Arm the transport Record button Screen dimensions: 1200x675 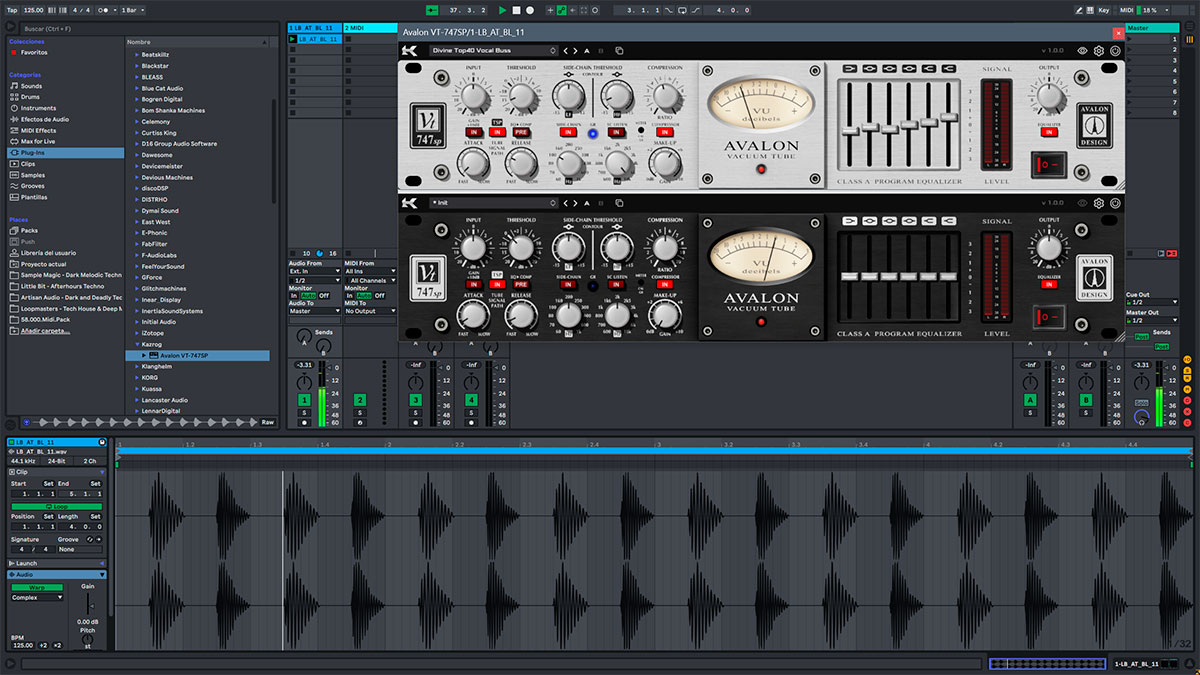[x=530, y=10]
